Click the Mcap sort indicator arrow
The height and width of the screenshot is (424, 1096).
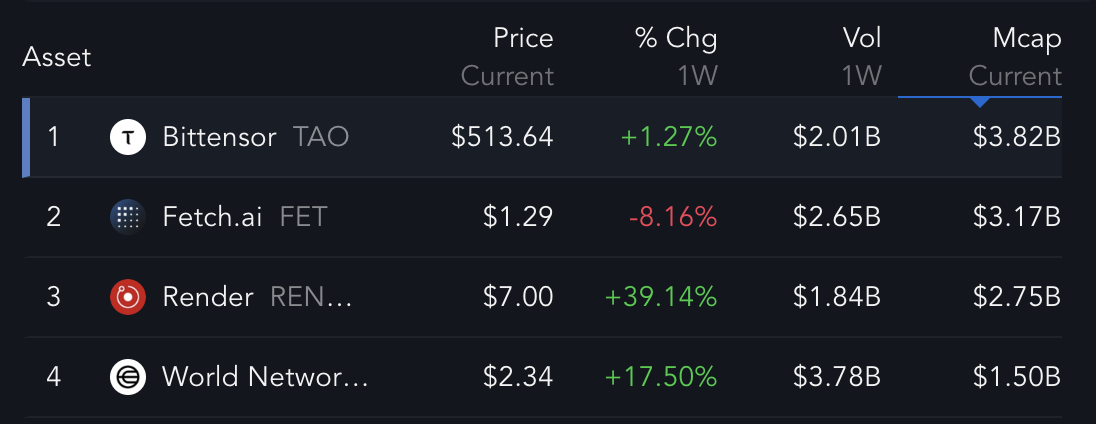coord(980,101)
